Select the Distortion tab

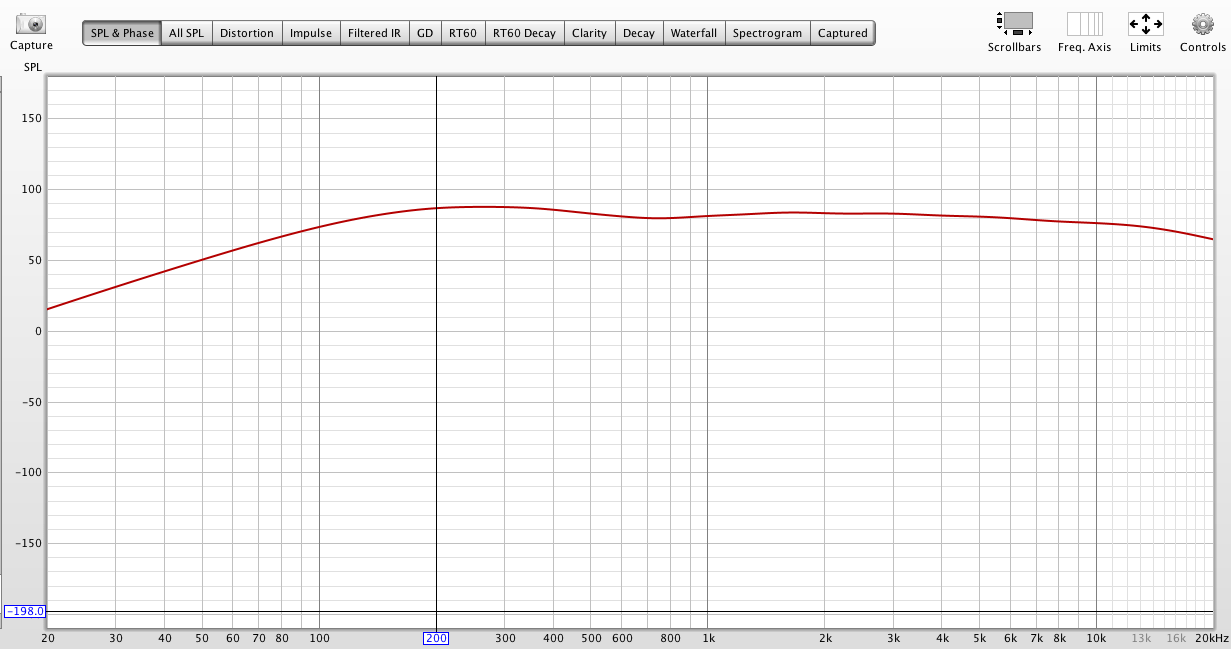[x=246, y=33]
